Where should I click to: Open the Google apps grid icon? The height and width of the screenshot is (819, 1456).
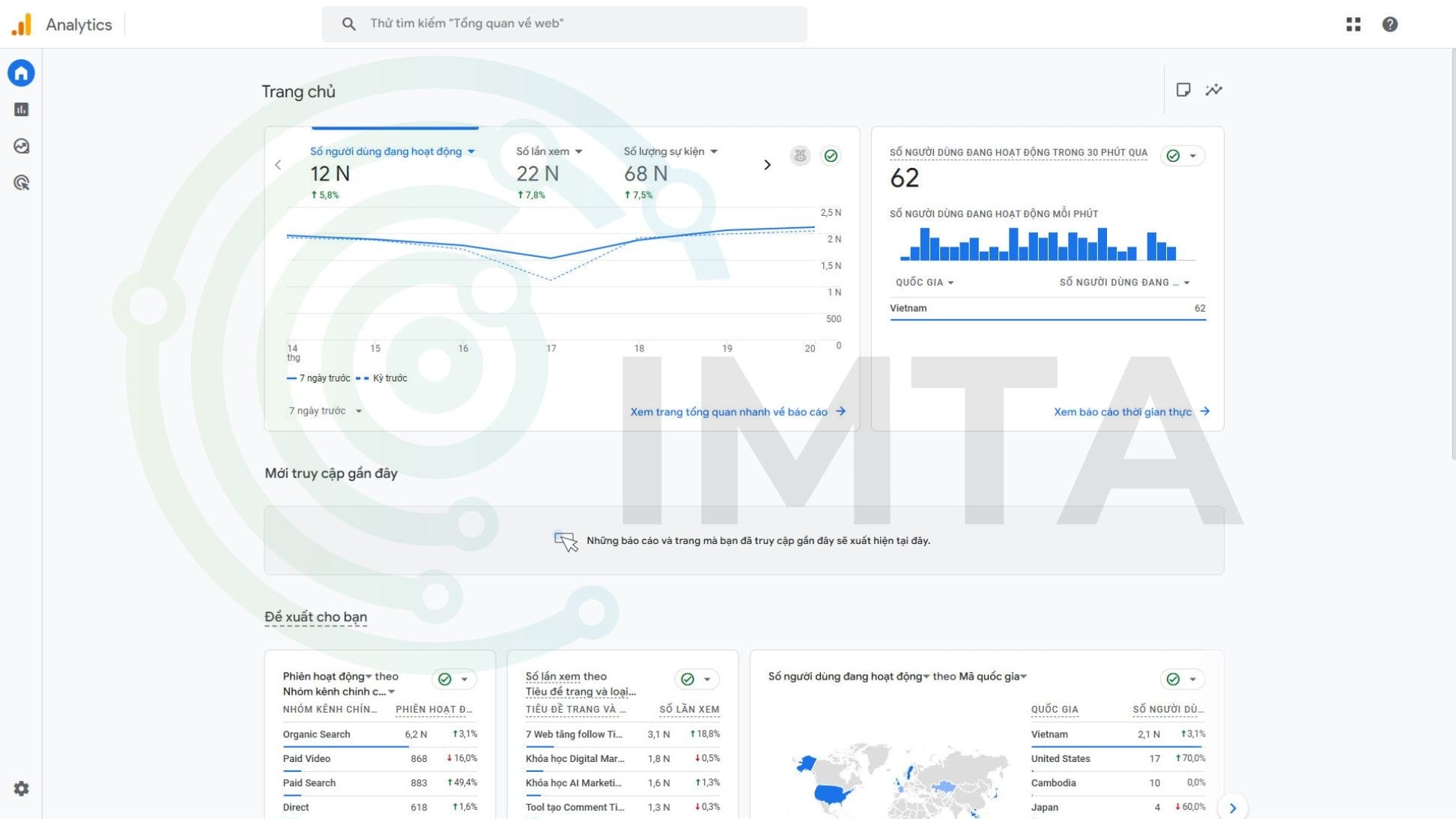pos(1353,23)
